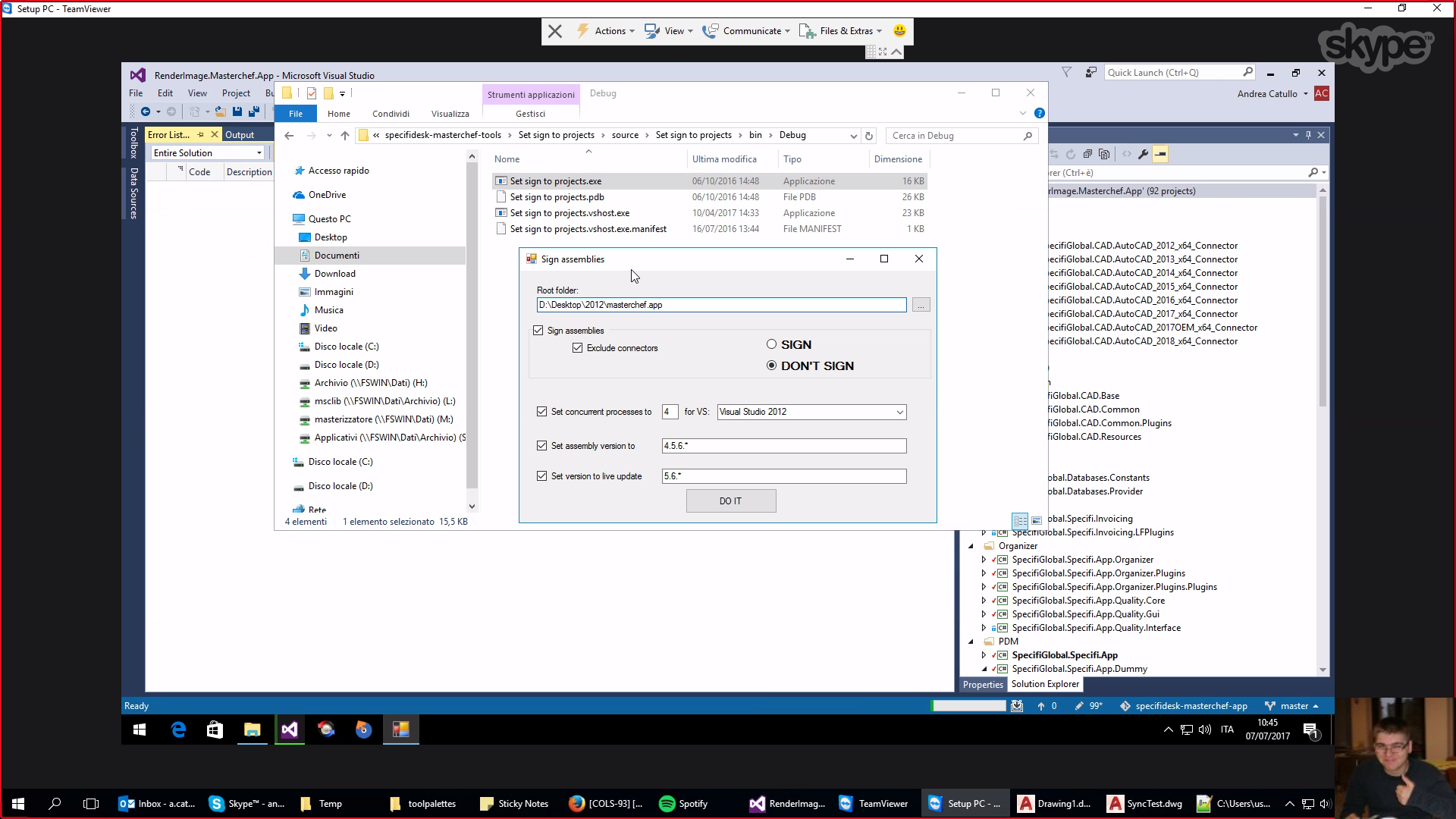Viewport: 1456px width, 819px height.
Task: Open the TeamViewer View menu
Action: [668, 31]
